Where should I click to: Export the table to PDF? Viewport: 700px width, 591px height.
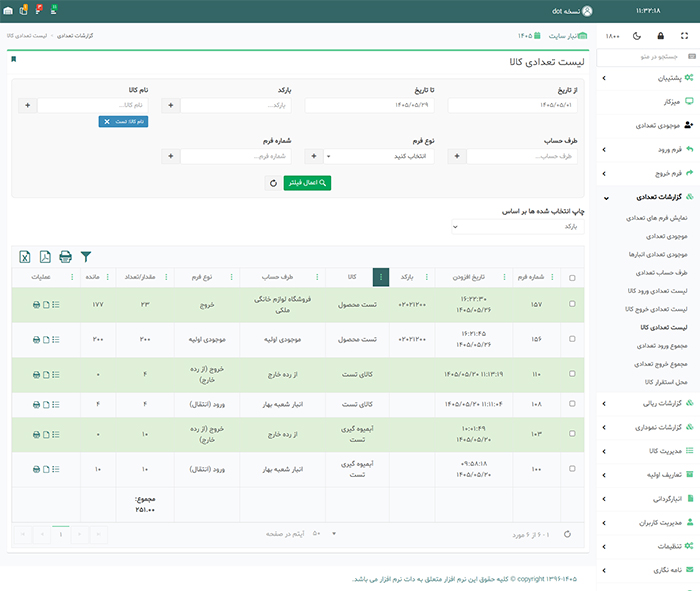(x=45, y=257)
